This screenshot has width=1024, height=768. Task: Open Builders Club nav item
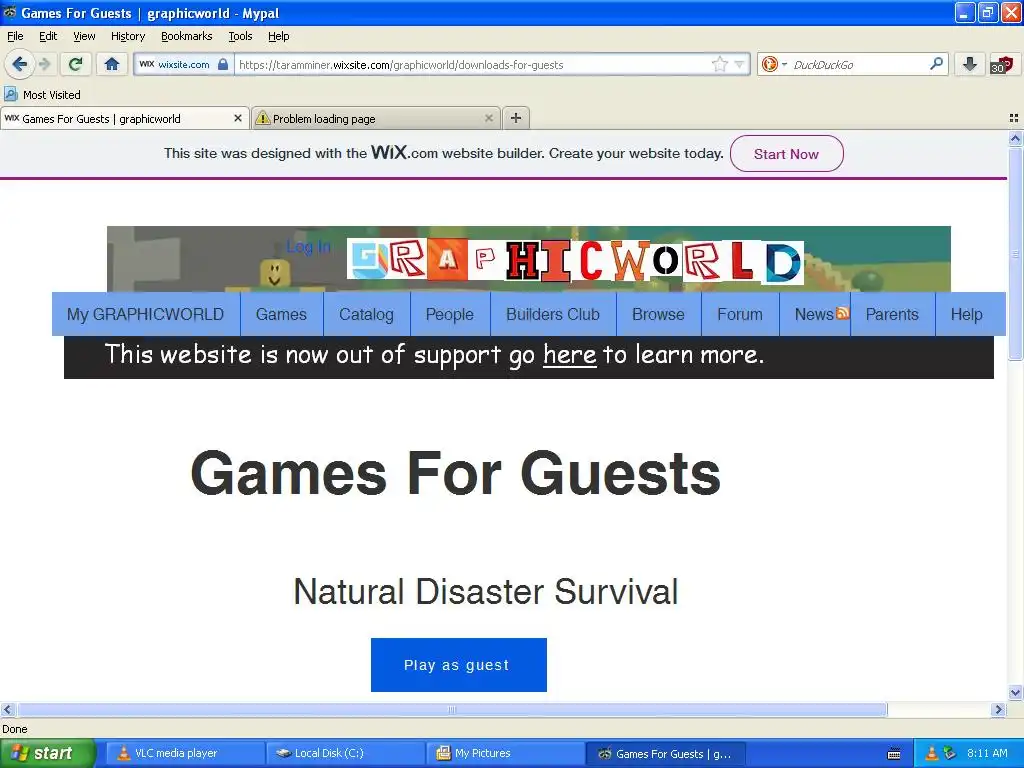pyautogui.click(x=553, y=314)
